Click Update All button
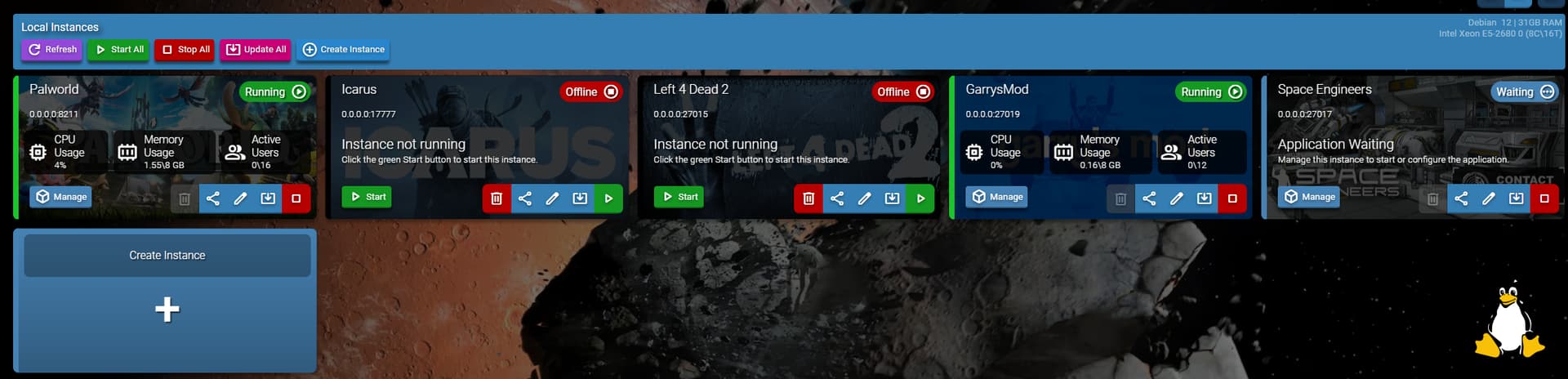 (x=256, y=50)
